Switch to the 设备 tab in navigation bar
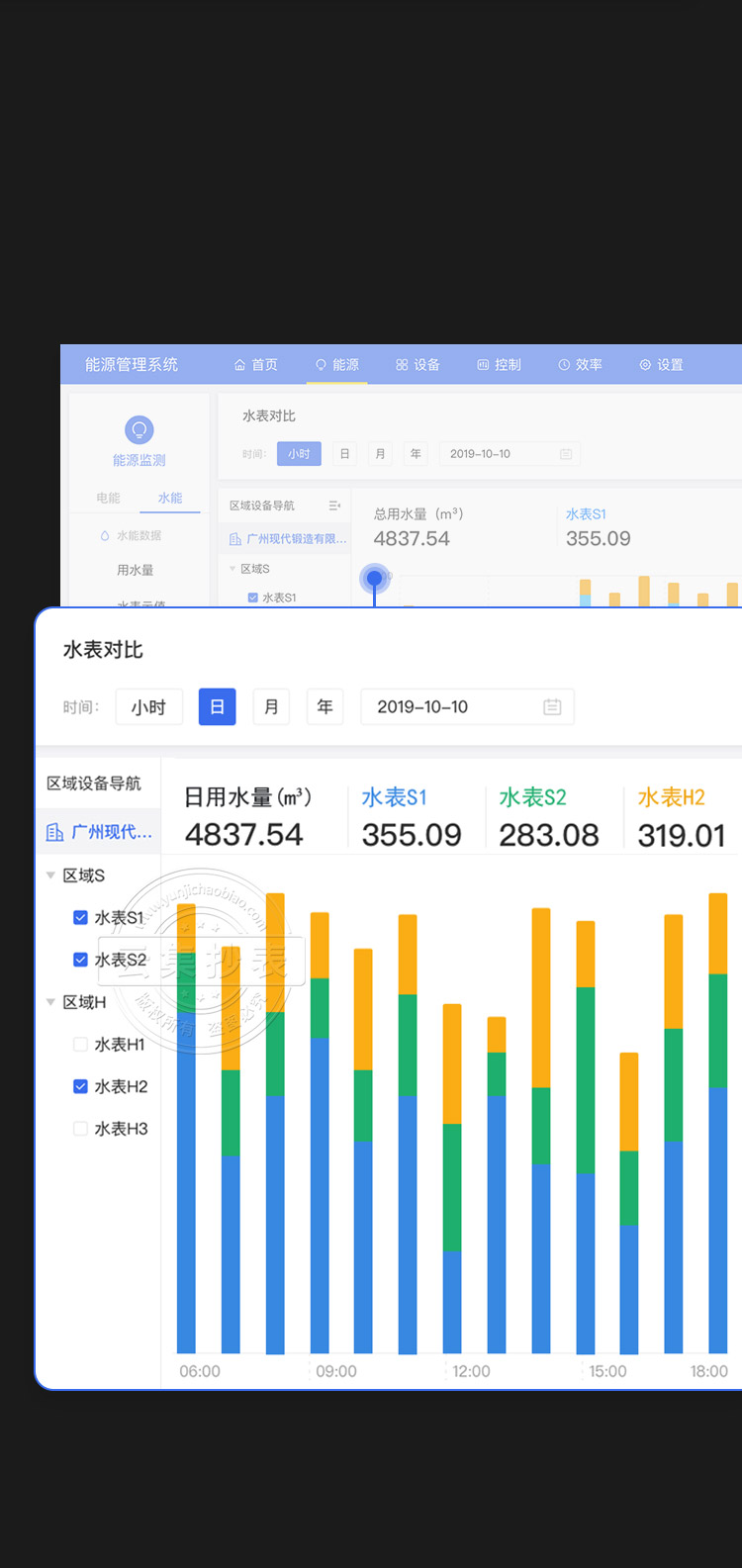 (x=417, y=364)
